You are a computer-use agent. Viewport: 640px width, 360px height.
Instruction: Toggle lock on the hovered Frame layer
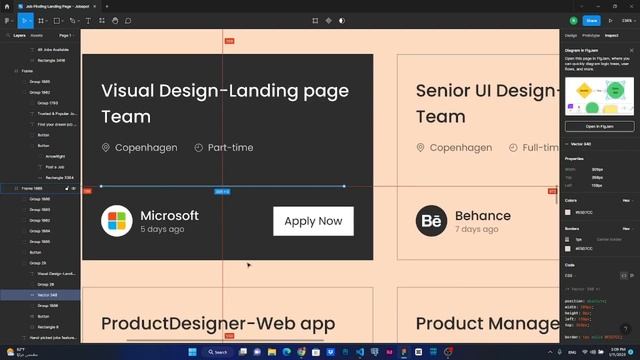[x=67, y=189]
